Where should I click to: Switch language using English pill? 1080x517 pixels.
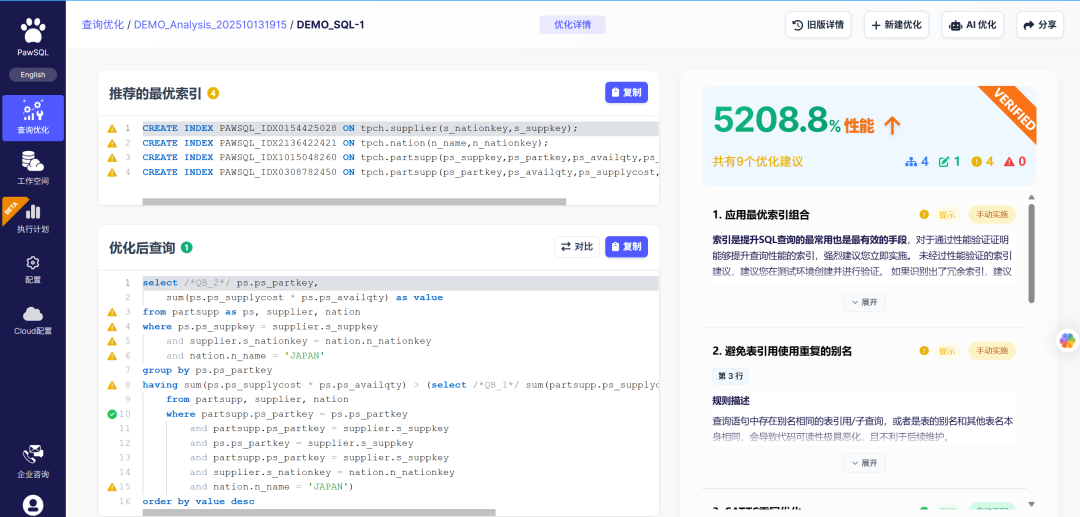pyautogui.click(x=33, y=75)
